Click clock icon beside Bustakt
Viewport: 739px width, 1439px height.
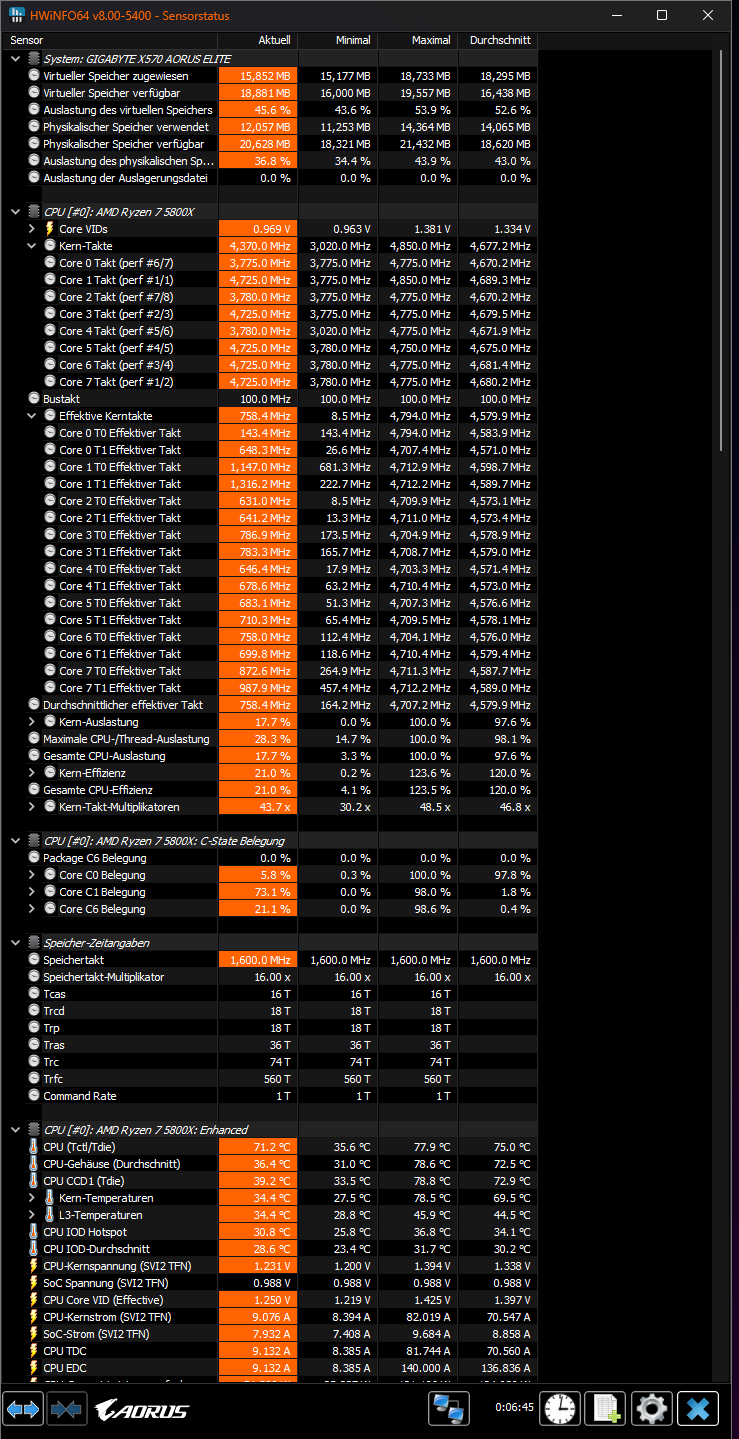click(34, 399)
